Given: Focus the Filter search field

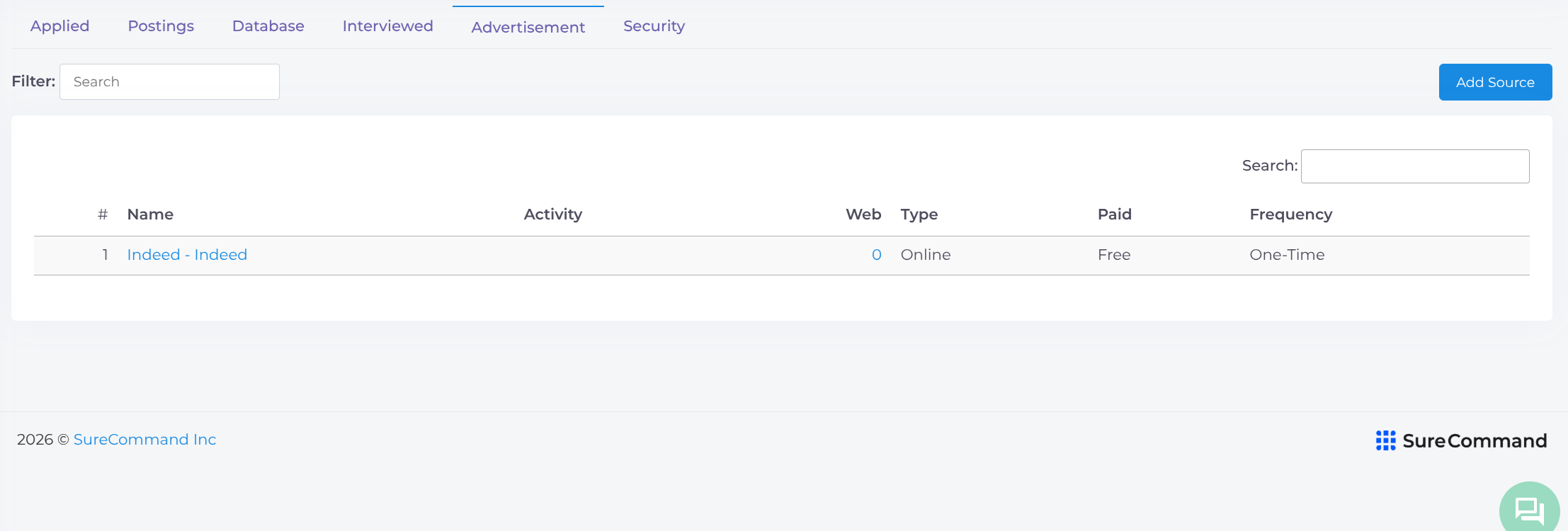Looking at the screenshot, I should point(169,81).
